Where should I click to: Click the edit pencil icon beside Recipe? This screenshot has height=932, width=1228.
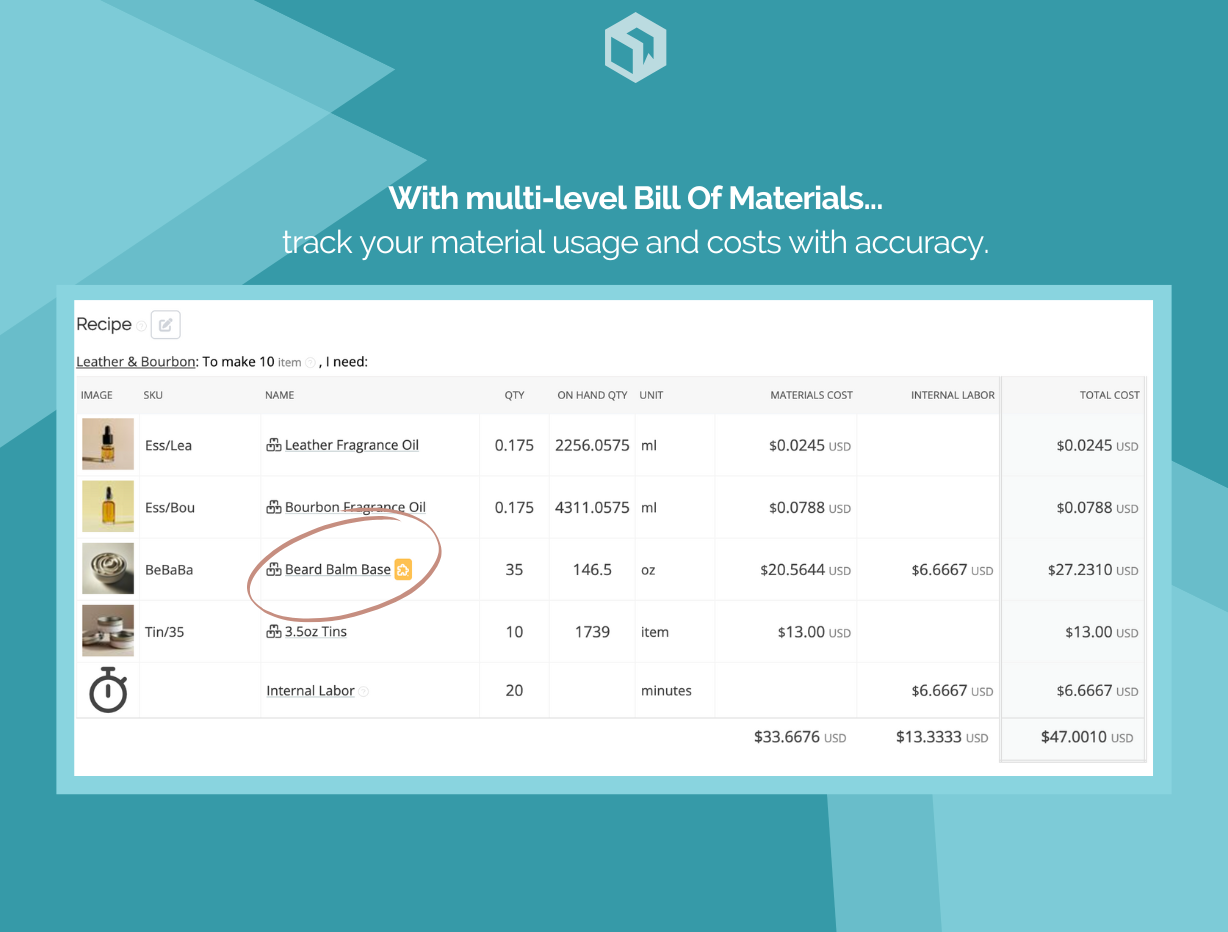click(165, 324)
